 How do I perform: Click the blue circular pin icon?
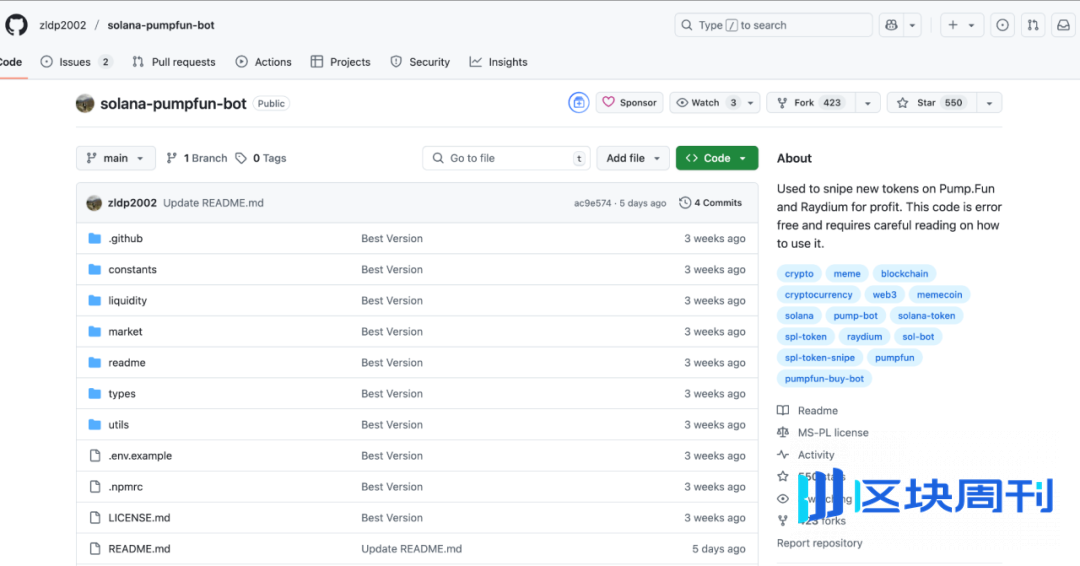pyautogui.click(x=579, y=103)
